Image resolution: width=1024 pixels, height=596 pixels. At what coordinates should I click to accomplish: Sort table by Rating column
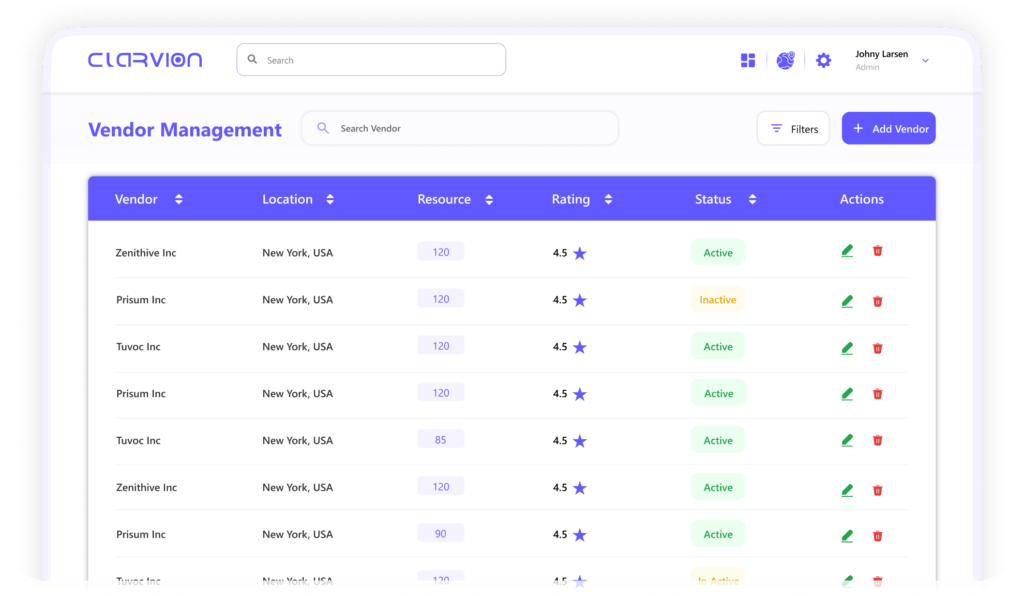pos(608,200)
